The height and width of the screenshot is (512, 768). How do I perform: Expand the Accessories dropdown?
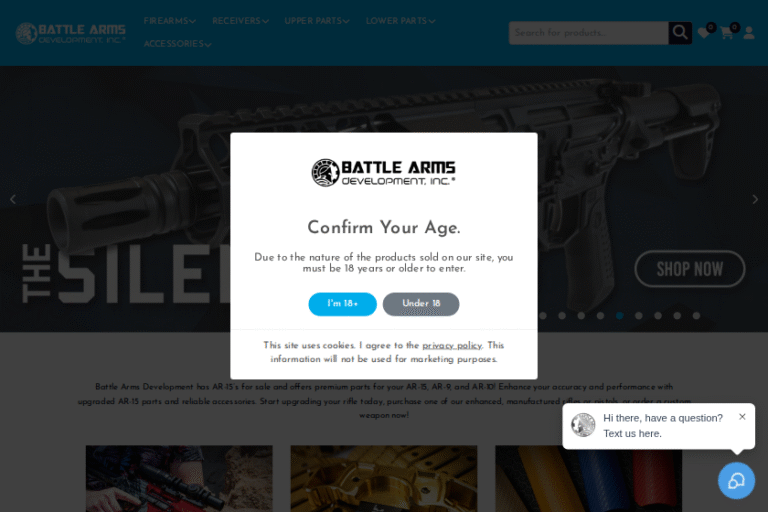point(177,44)
